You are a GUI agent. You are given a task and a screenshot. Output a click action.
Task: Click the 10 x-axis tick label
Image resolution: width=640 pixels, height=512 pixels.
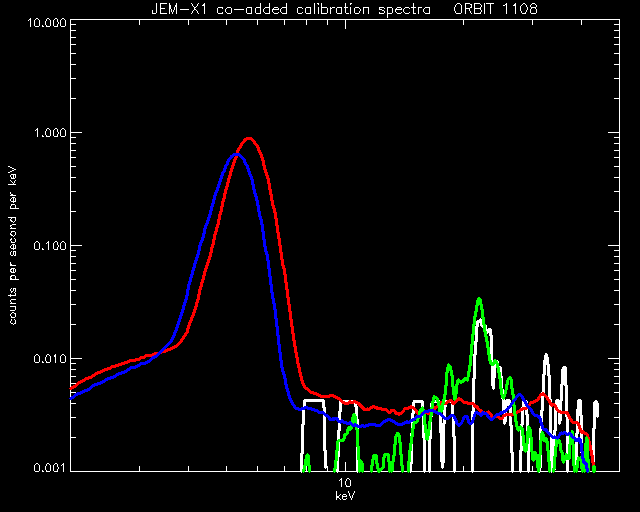click(345, 483)
